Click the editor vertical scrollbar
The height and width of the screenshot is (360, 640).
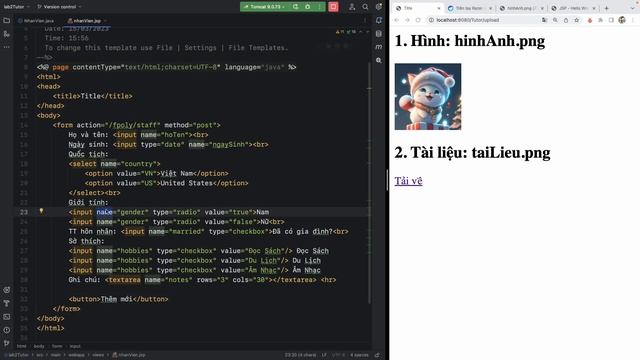(x=369, y=184)
